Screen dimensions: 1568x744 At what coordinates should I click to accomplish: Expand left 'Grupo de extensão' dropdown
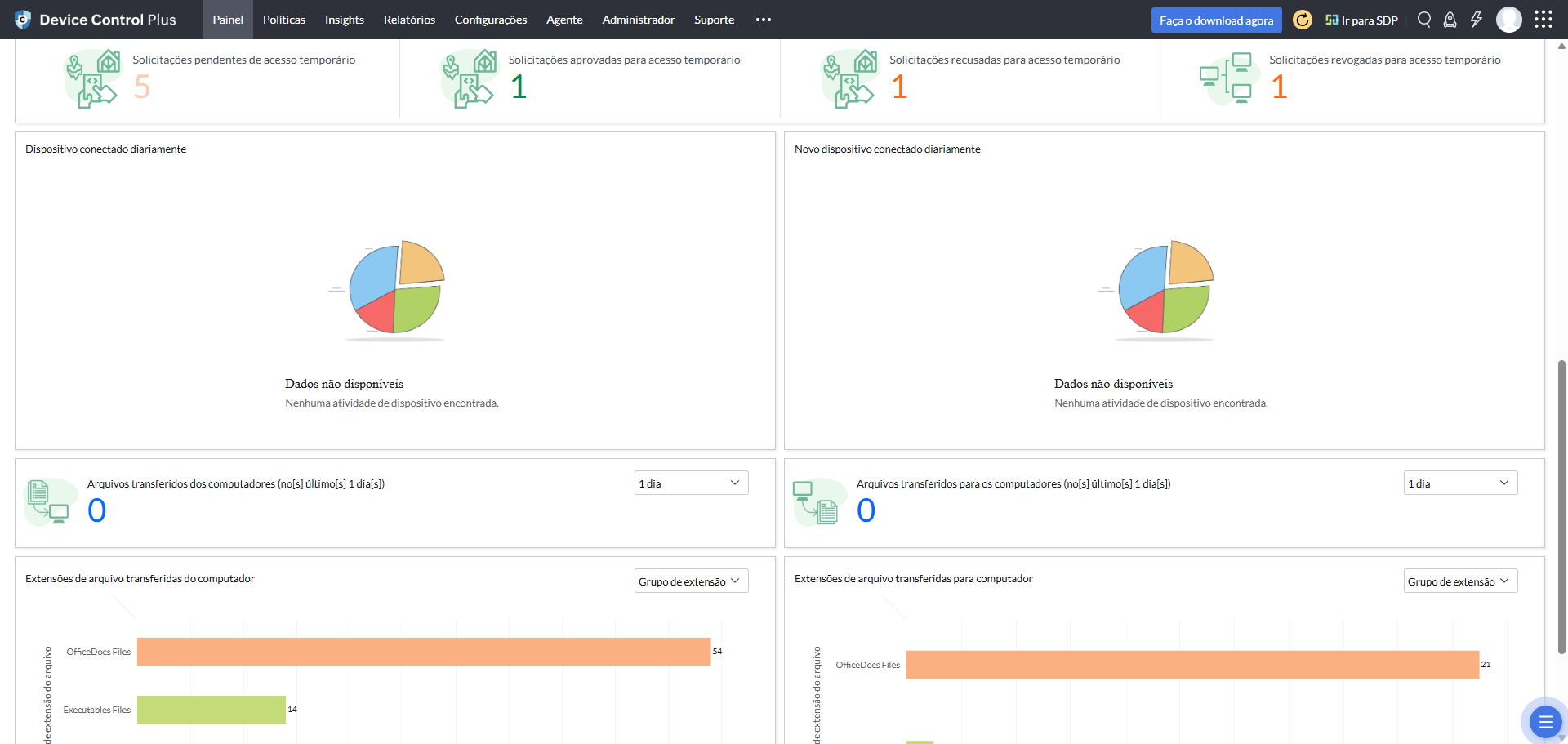pyautogui.click(x=691, y=581)
